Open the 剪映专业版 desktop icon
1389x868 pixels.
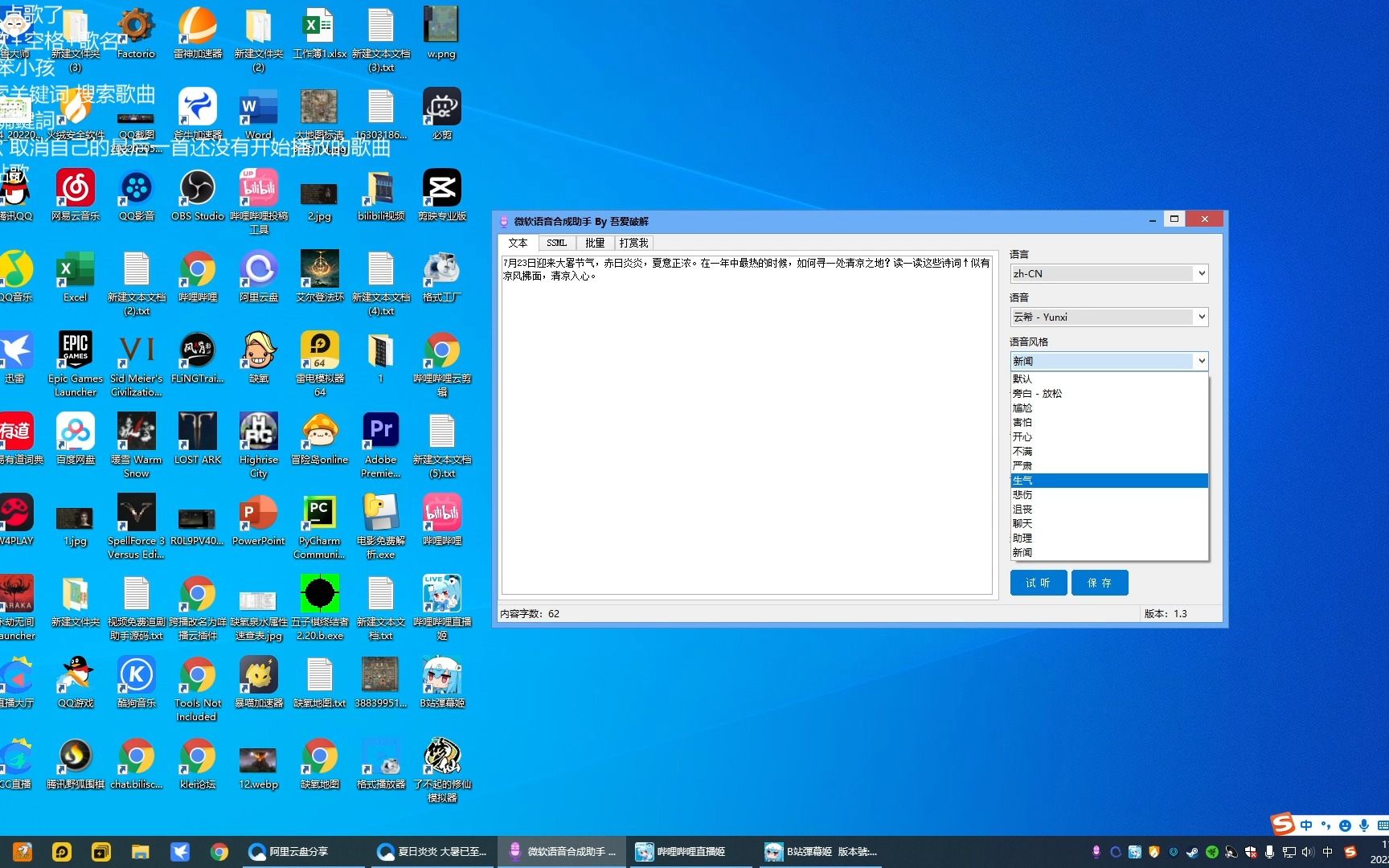442,195
